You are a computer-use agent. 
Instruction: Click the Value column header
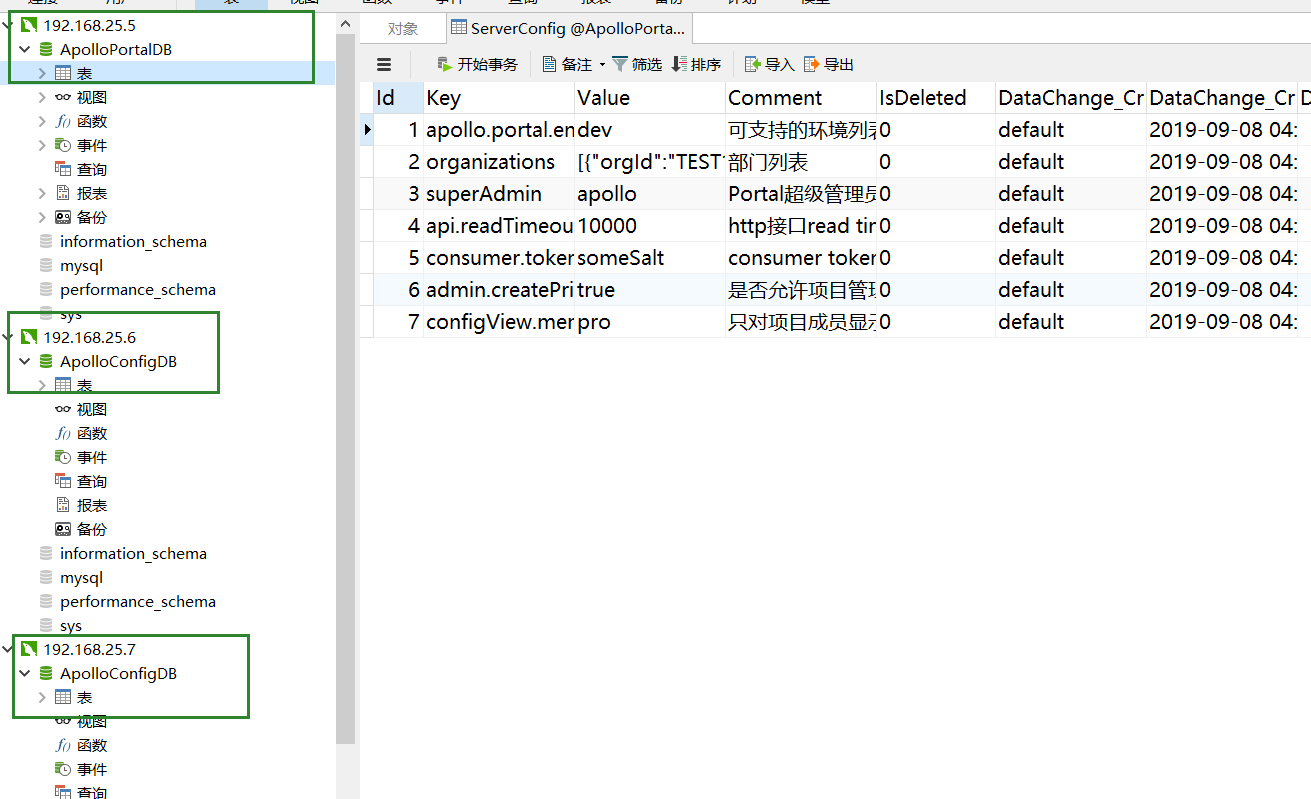[650, 98]
